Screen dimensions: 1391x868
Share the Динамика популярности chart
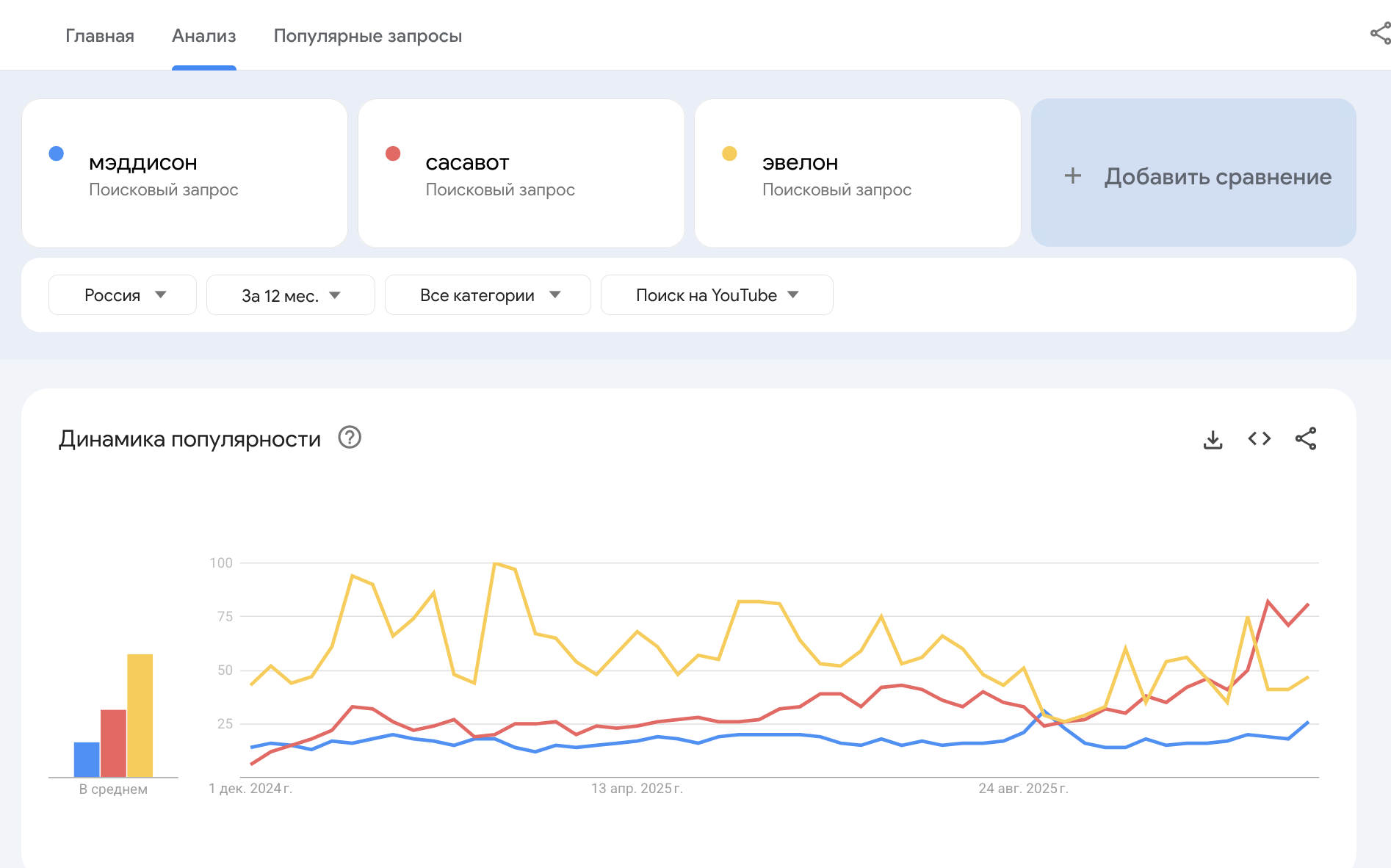[1305, 439]
